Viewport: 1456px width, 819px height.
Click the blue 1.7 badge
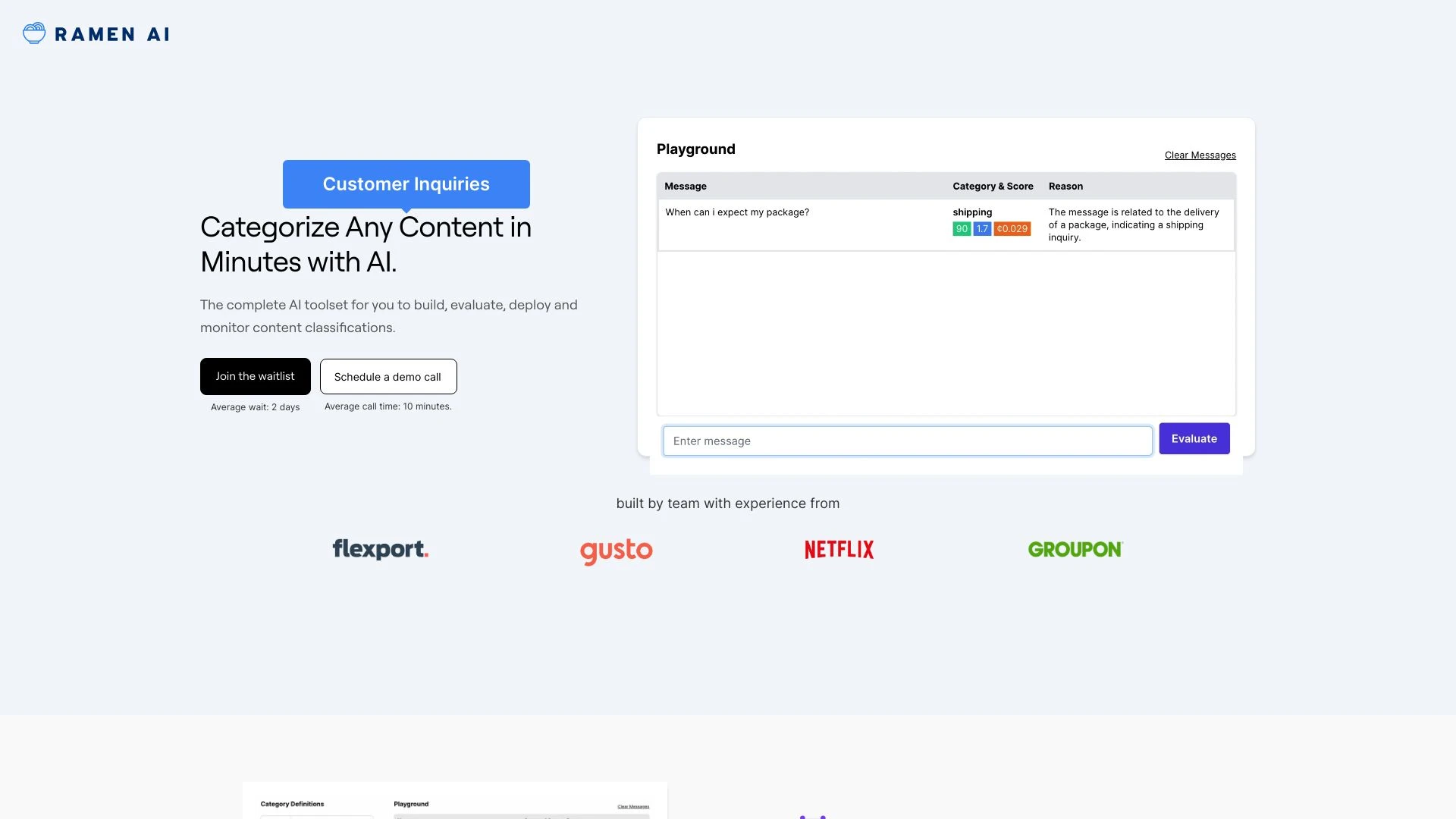point(982,229)
